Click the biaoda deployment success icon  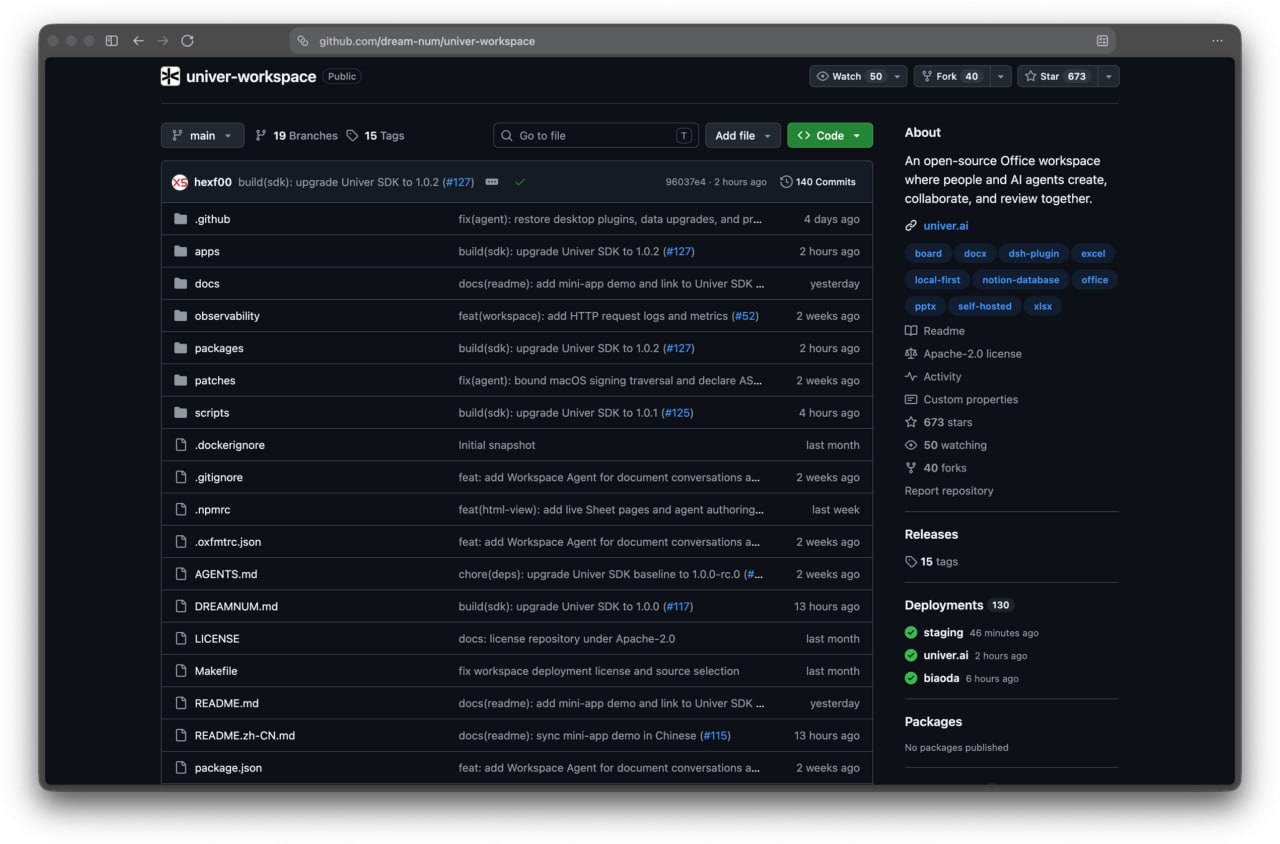pos(911,678)
